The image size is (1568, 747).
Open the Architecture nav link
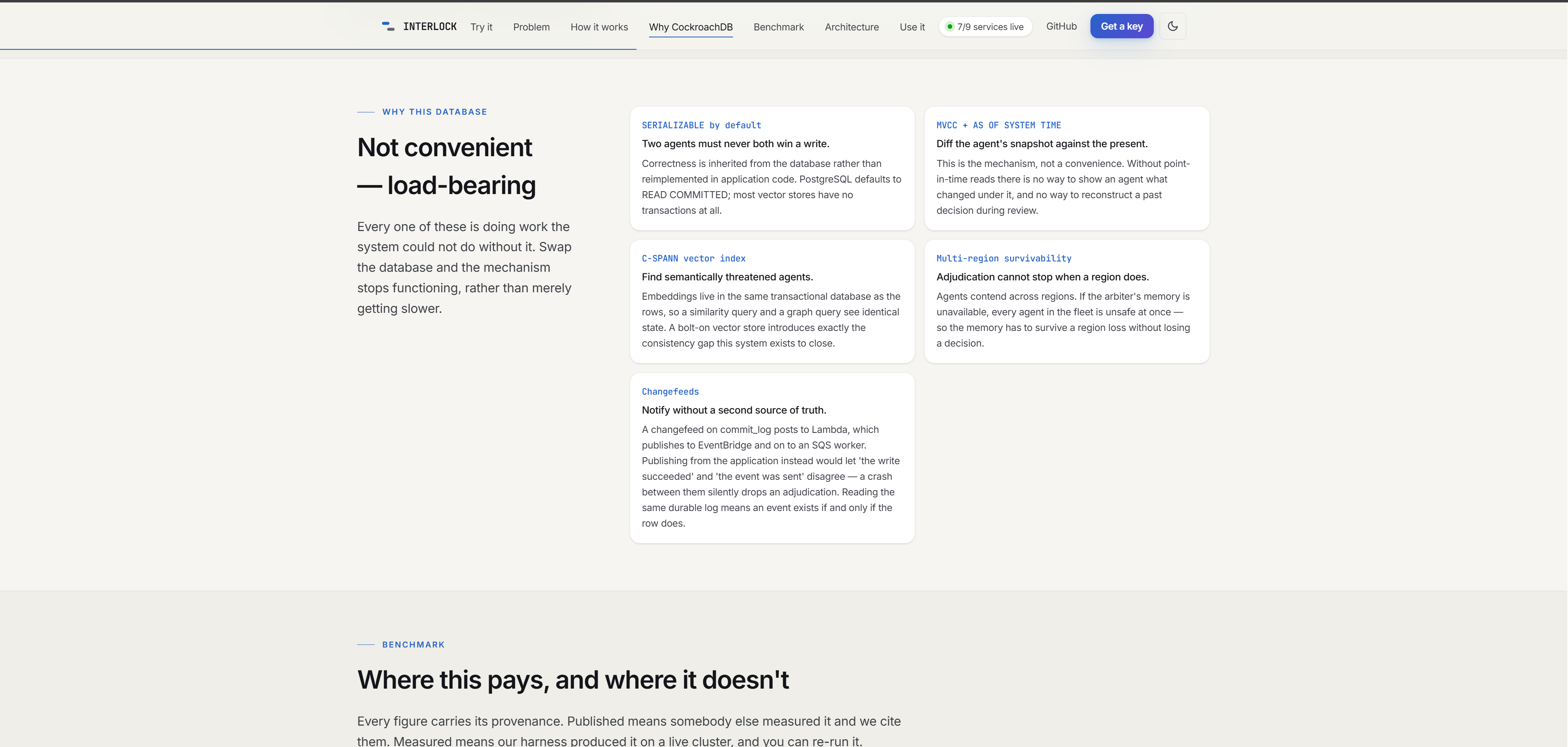coord(851,27)
